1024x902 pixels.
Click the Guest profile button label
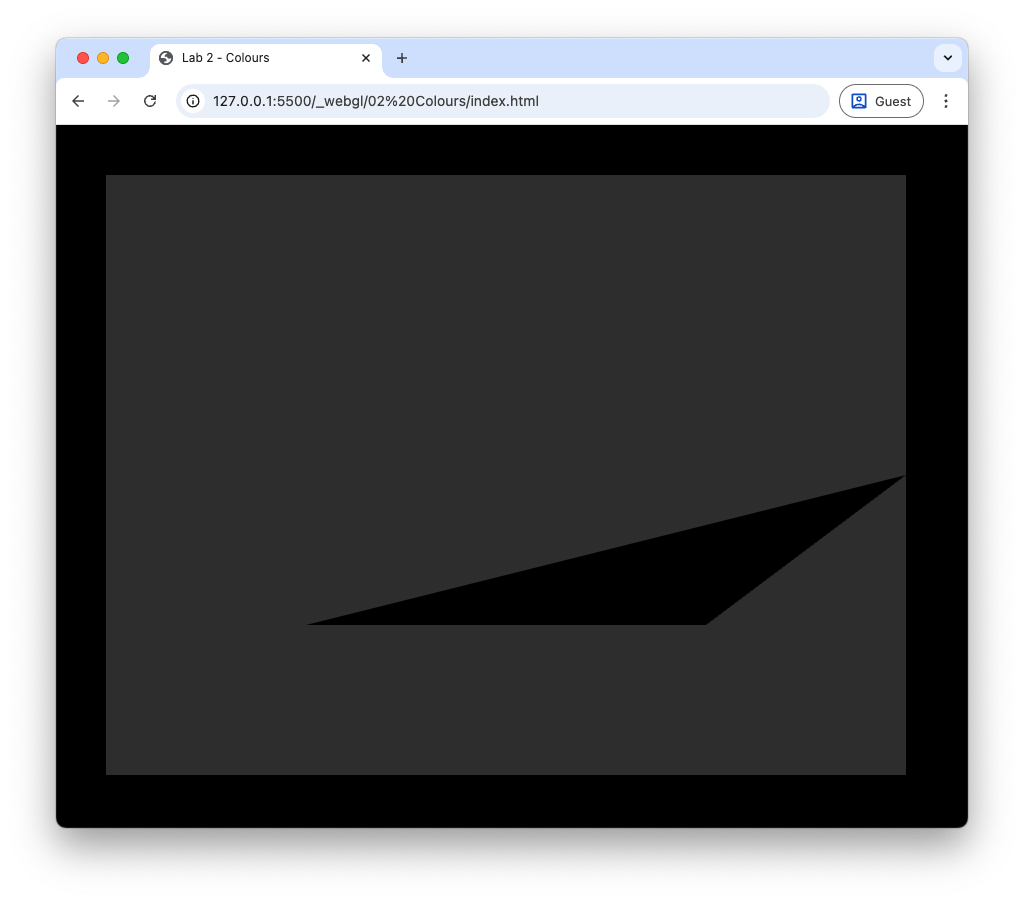[892, 101]
